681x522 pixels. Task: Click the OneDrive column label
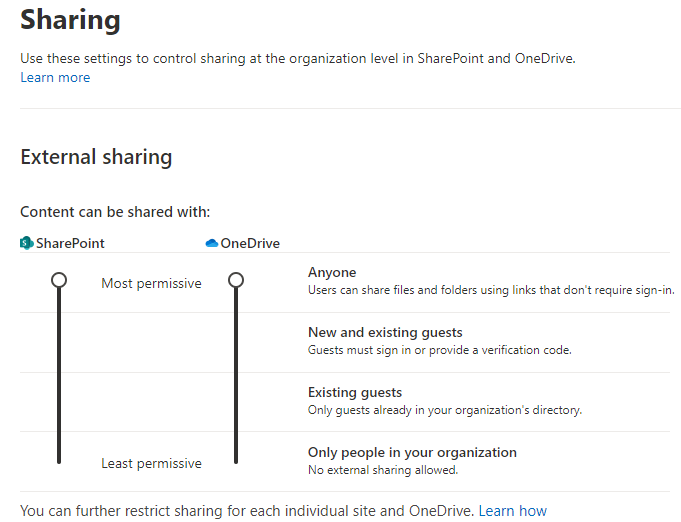click(x=250, y=243)
